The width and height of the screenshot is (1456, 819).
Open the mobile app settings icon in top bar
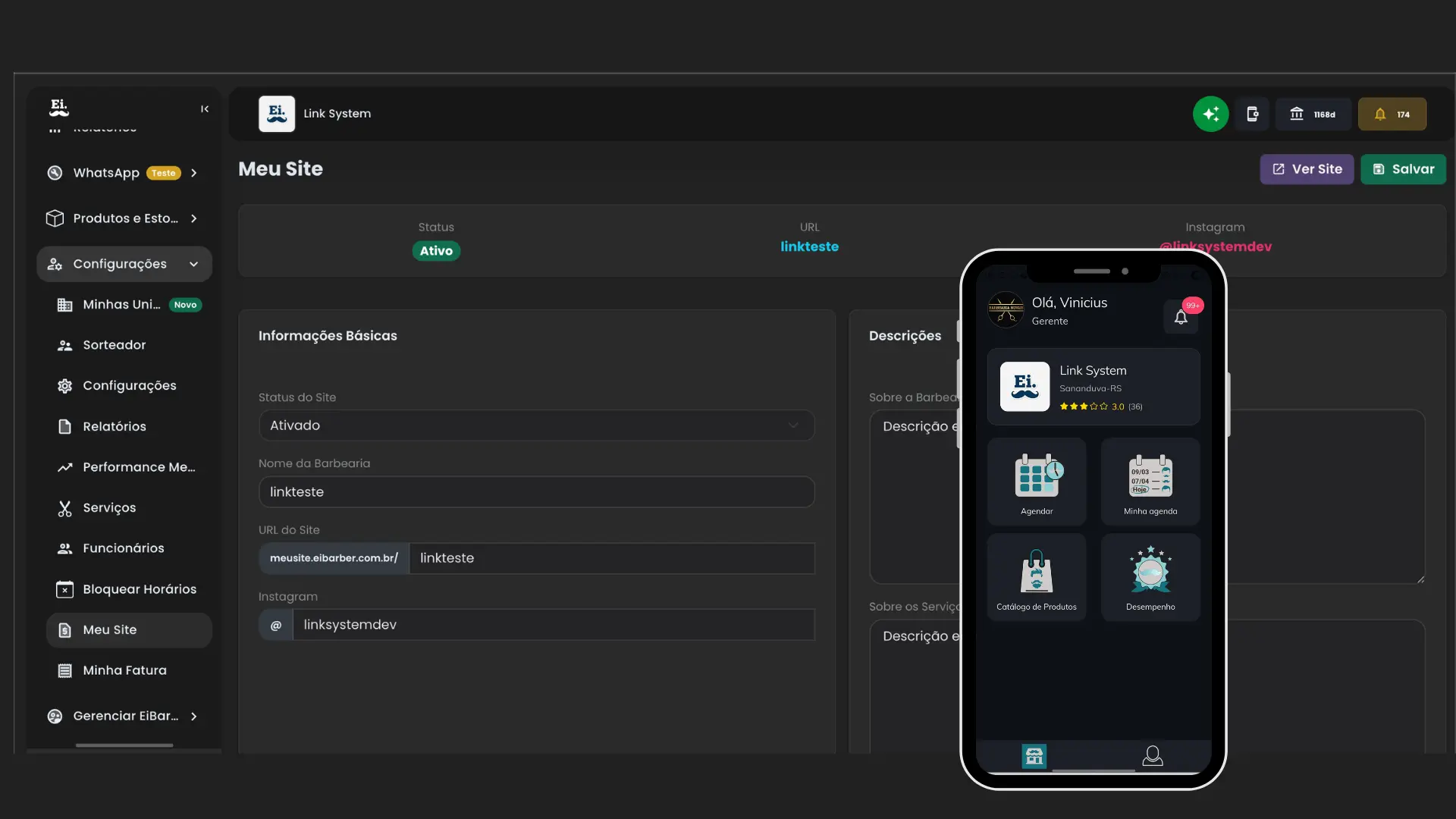tap(1252, 114)
